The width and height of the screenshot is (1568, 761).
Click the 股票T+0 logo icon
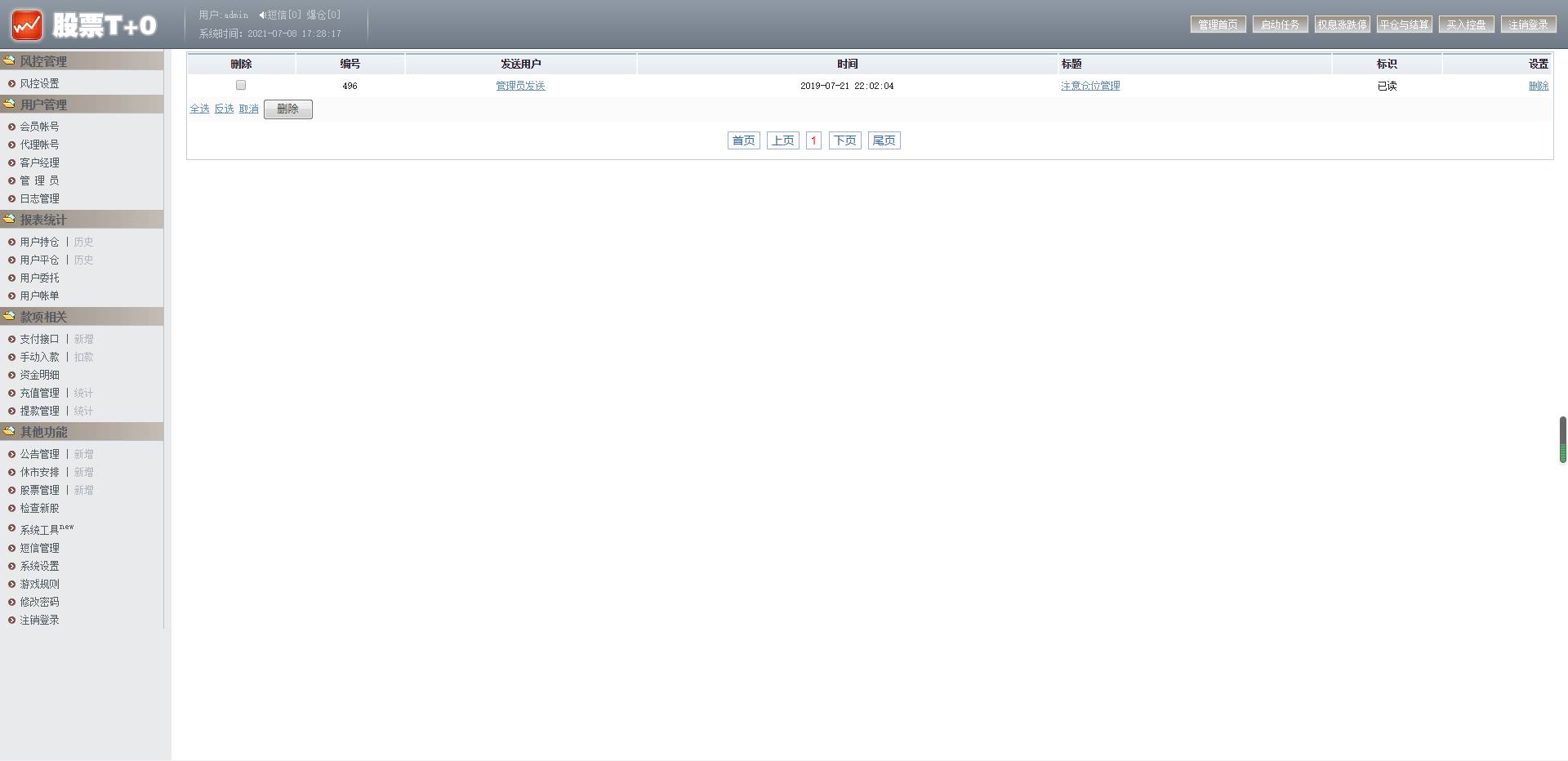(27, 25)
